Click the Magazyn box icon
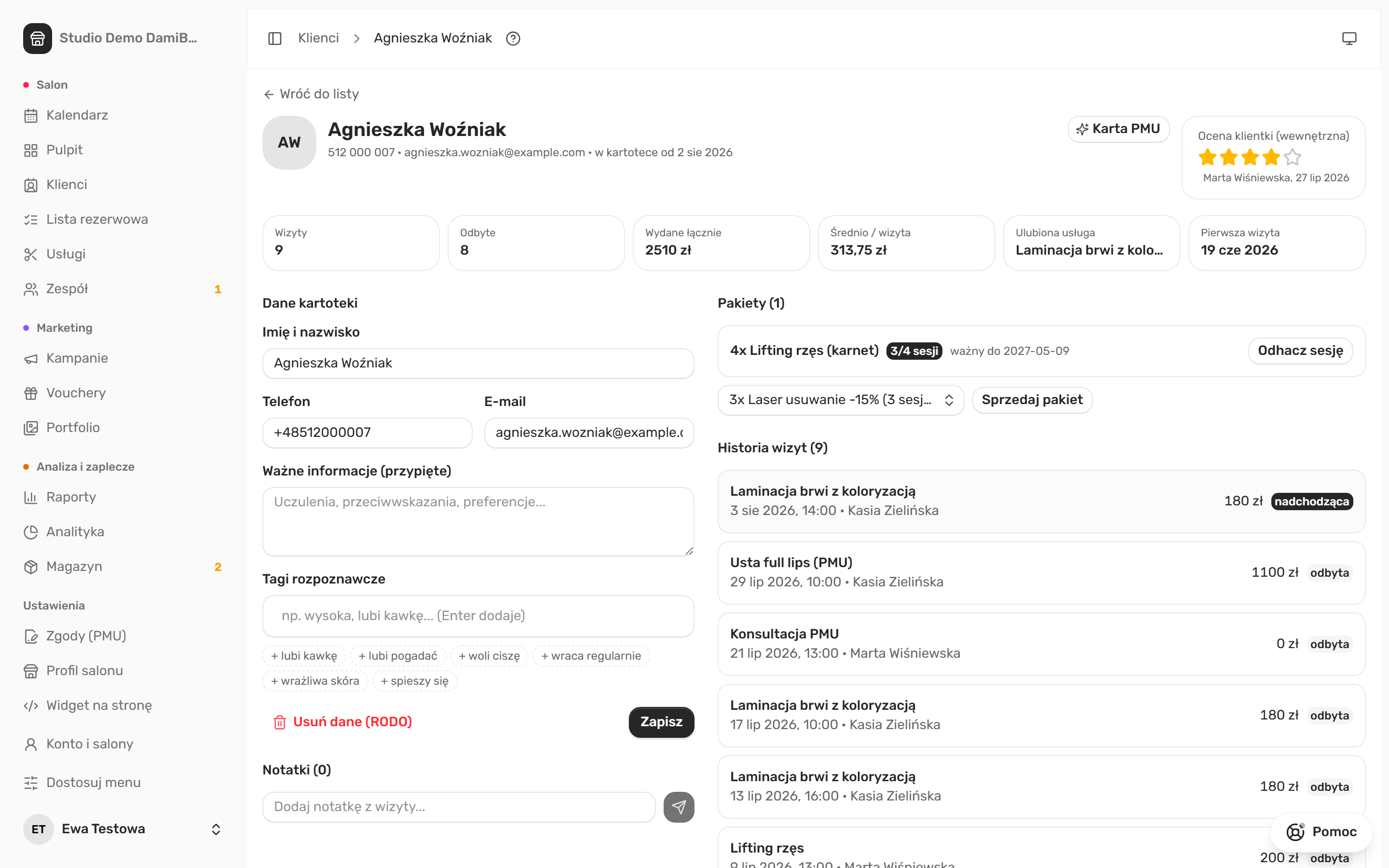 click(x=31, y=567)
